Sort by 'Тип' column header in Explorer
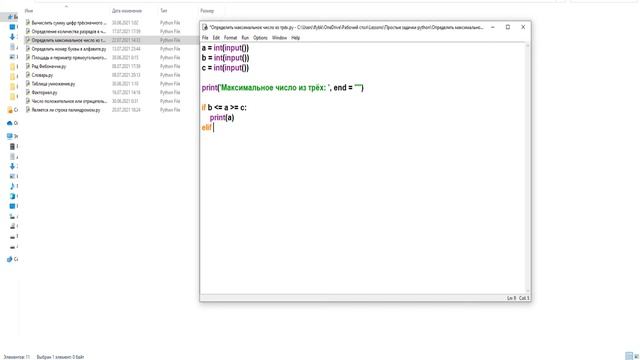Image resolution: width=640 pixels, height=360 pixels. point(163,11)
